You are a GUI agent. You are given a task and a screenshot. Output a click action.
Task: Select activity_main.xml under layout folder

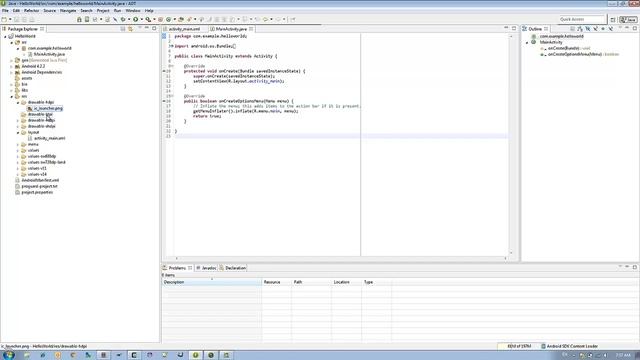pos(49,138)
